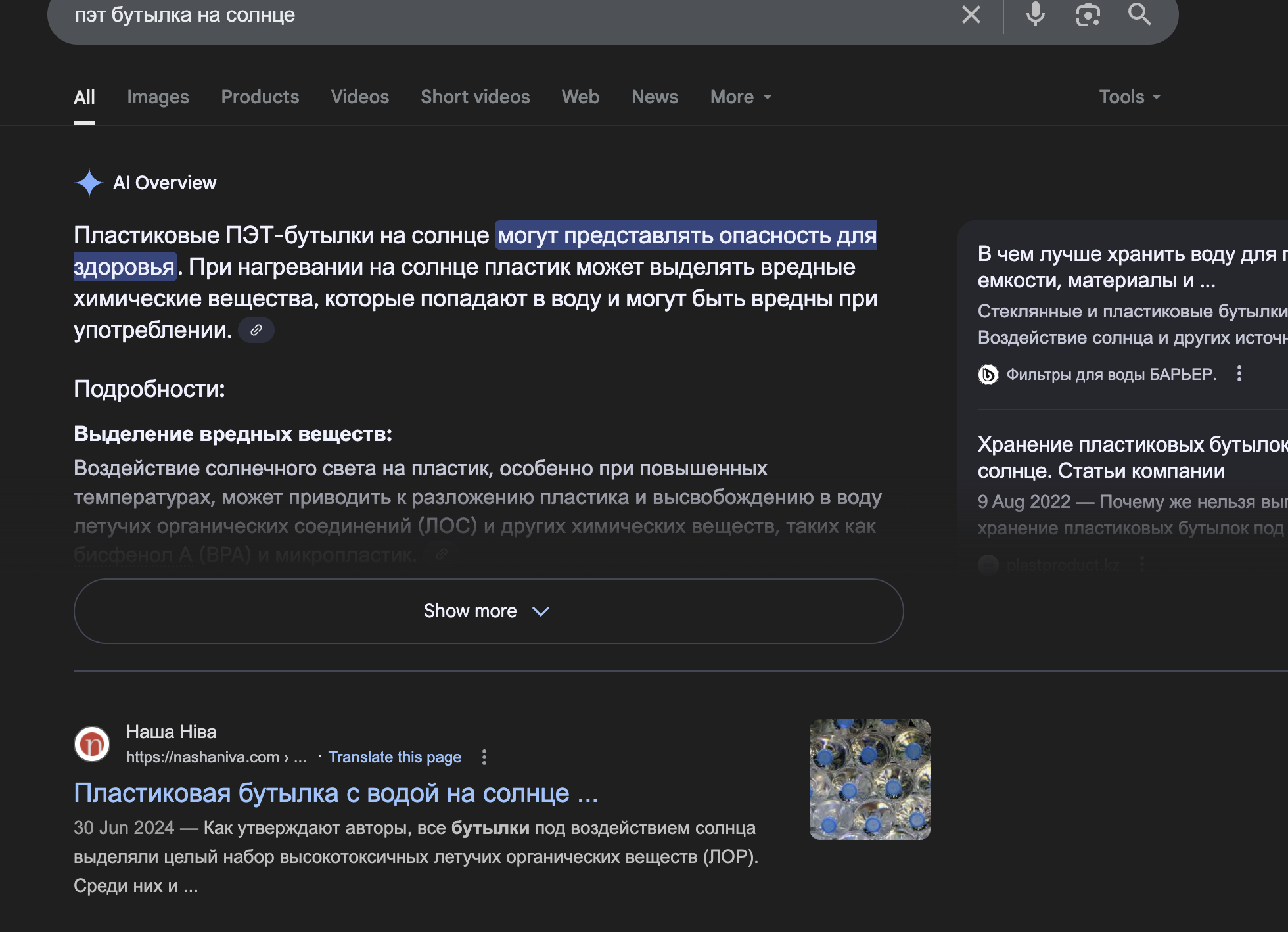
Task: Start voice search with microphone icon
Action: click(x=1035, y=14)
